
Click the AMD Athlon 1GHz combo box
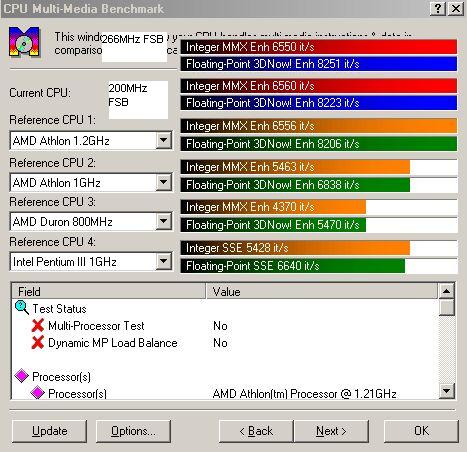pyautogui.click(x=91, y=182)
